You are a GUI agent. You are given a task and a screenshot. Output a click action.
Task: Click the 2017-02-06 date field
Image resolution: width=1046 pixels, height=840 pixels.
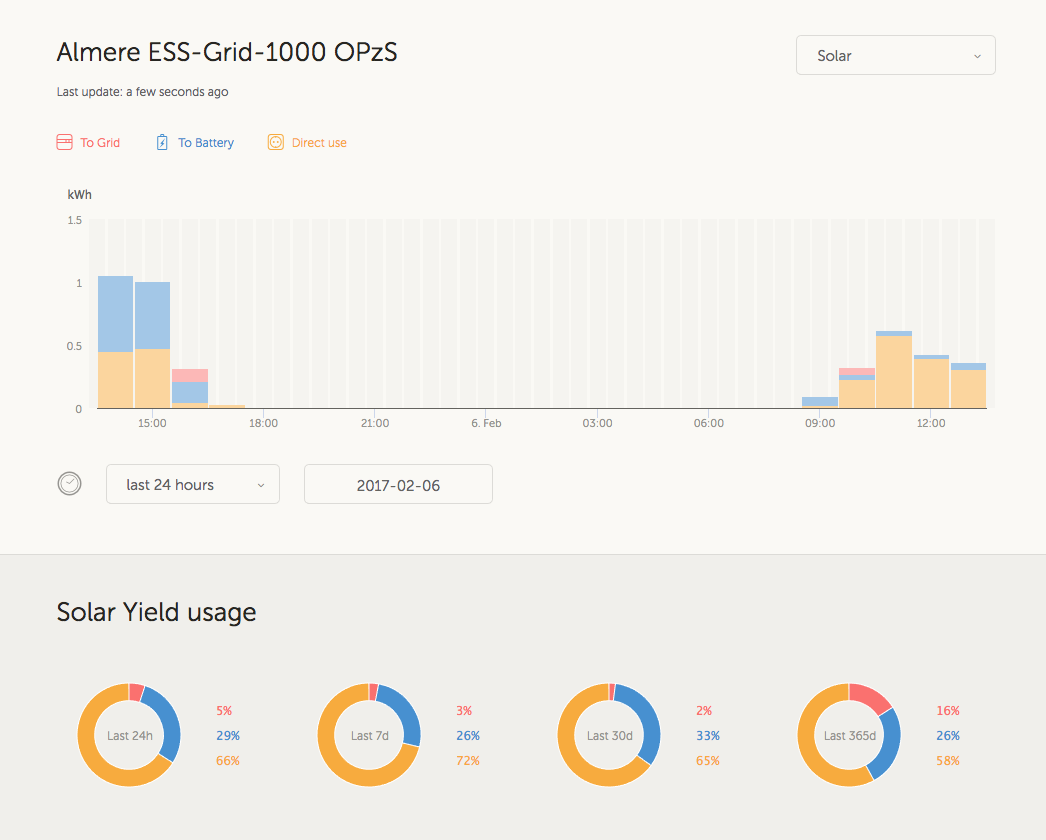(x=398, y=485)
